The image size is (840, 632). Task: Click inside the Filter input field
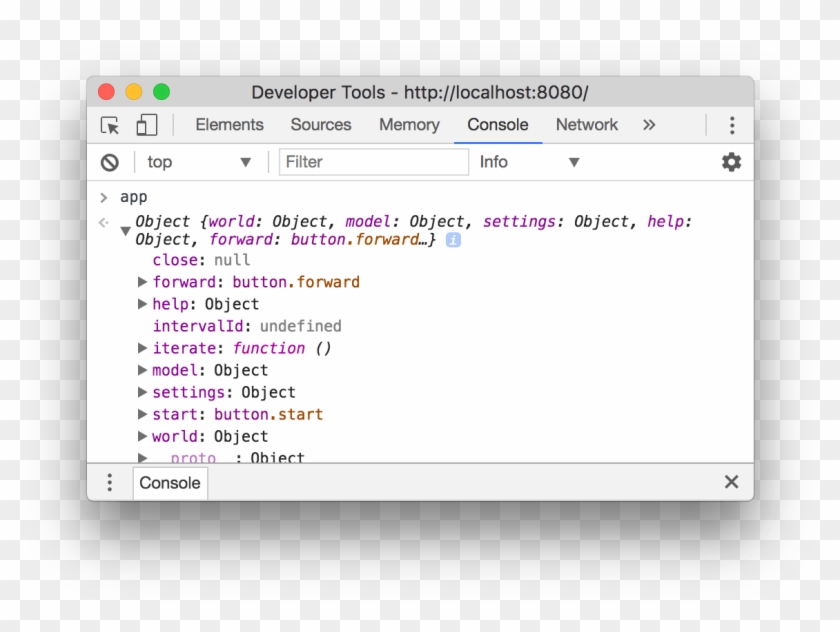[x=374, y=162]
